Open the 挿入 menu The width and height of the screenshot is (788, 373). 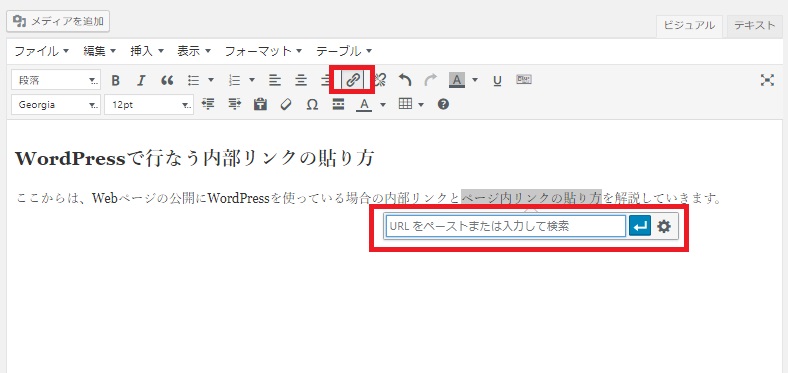click(x=147, y=51)
